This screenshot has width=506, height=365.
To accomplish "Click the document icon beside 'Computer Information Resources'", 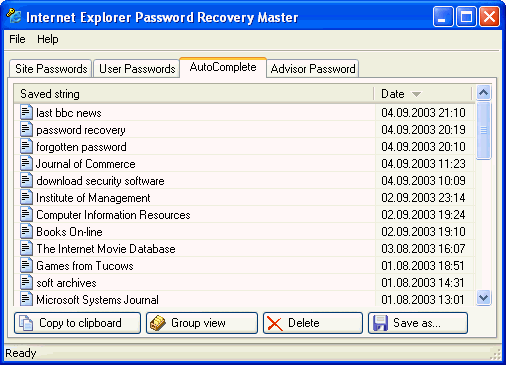I will pyautogui.click(x=26, y=214).
